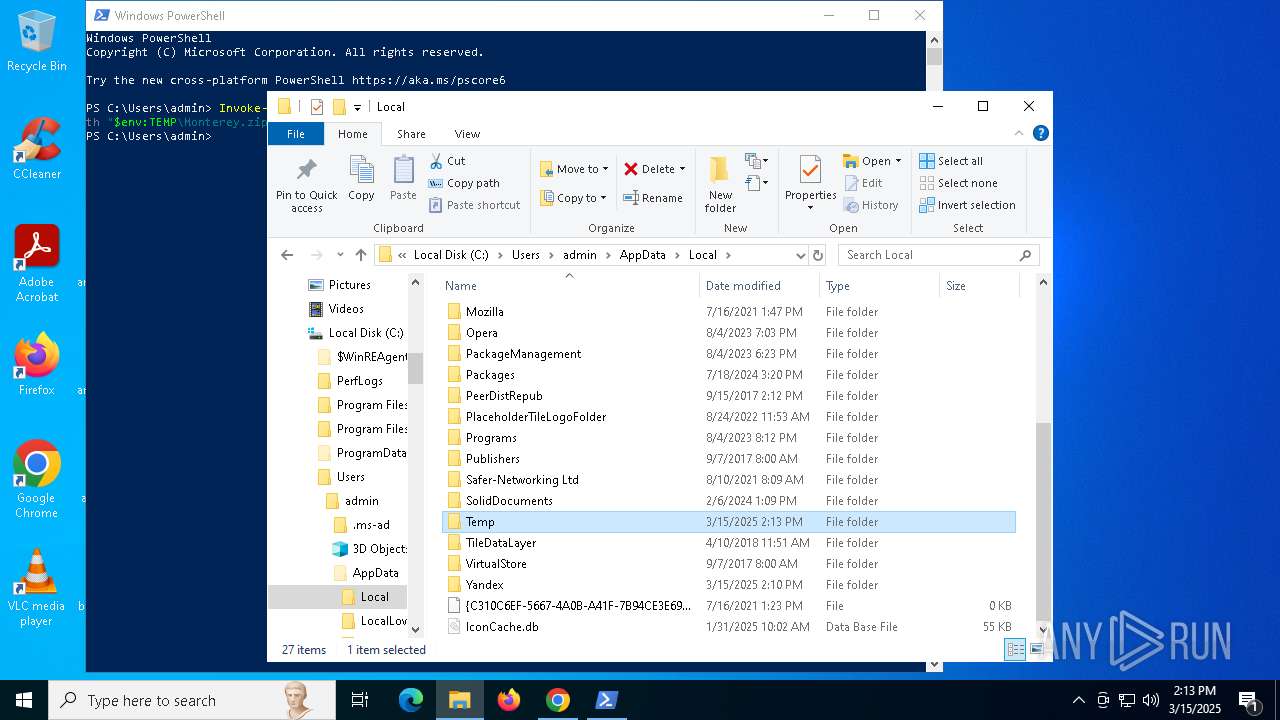Open Task View on taskbar

click(360, 700)
